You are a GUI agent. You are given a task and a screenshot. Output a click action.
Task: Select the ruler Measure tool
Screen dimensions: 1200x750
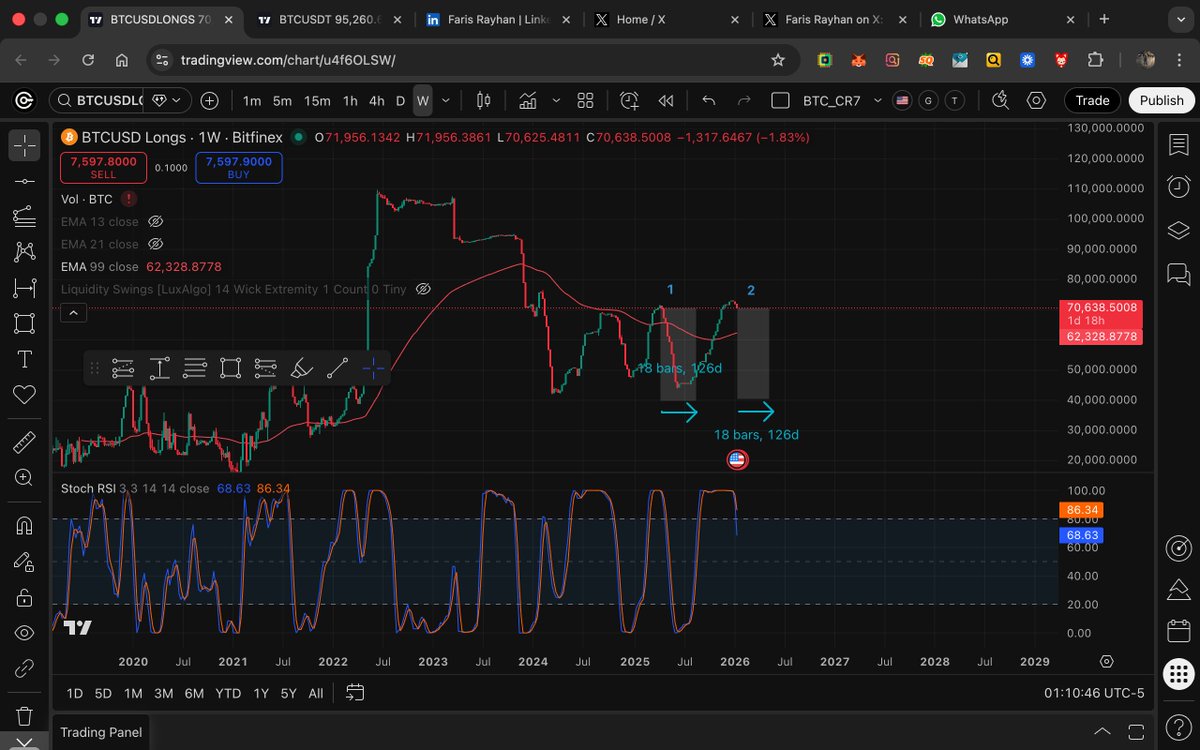tap(24, 441)
